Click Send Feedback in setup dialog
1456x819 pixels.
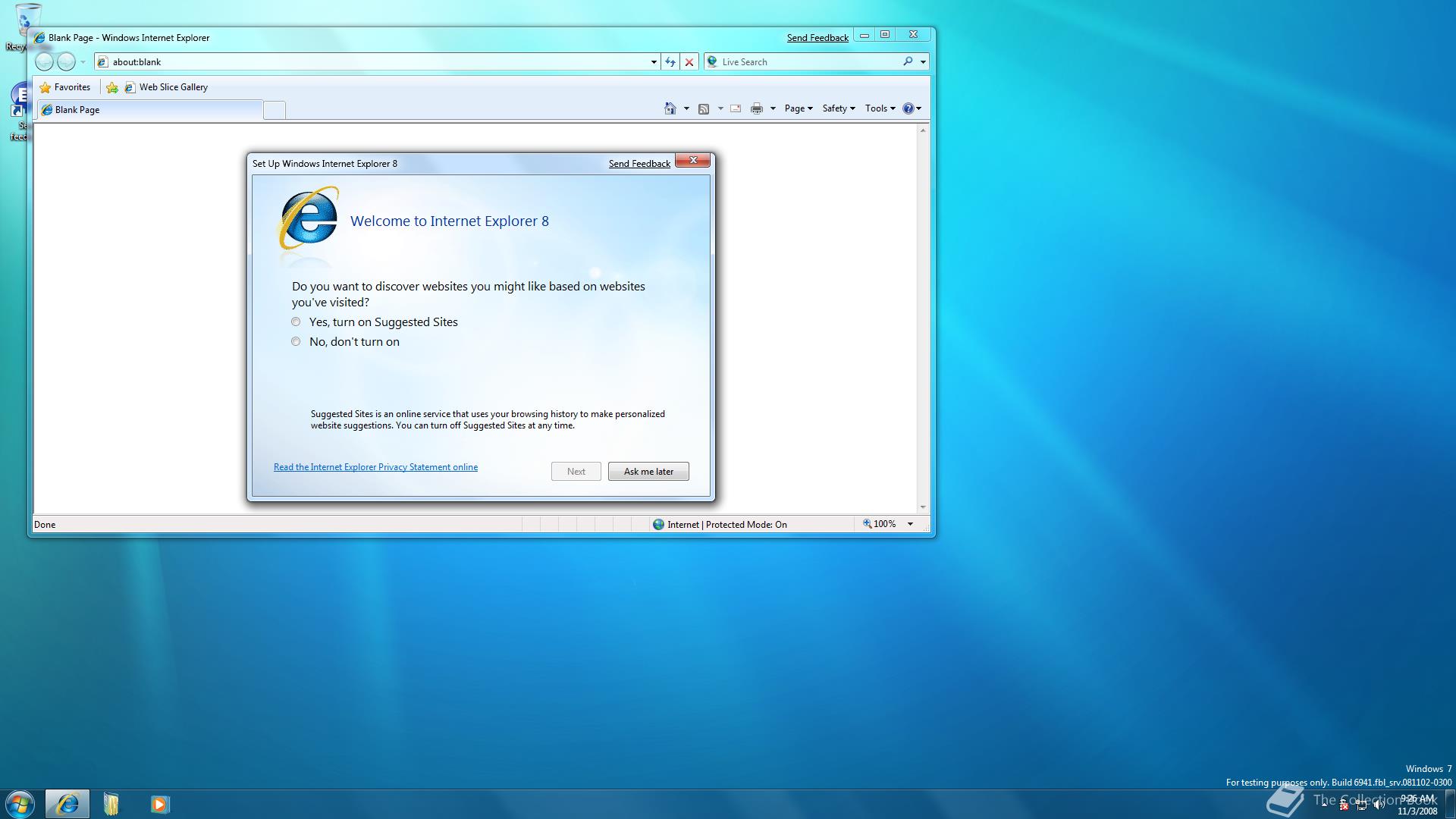click(x=639, y=164)
